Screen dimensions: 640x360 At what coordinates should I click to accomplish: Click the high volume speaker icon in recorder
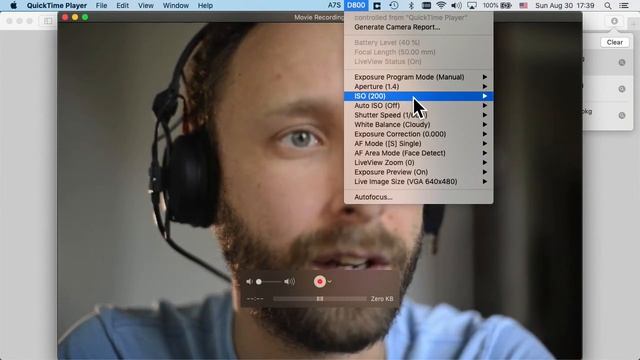(289, 282)
